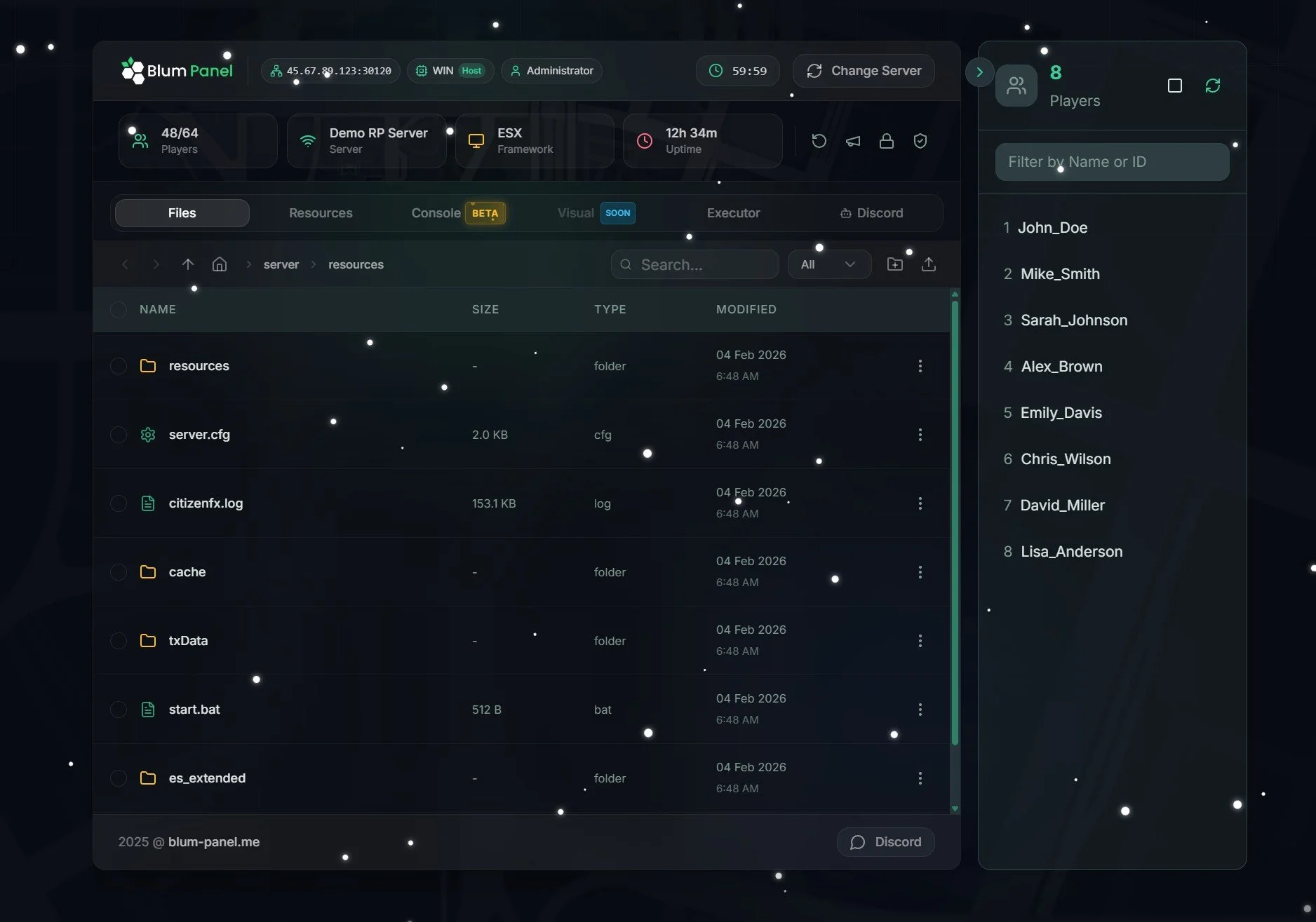Sort files by NAME column
Screen dimensions: 1316x922
click(x=157, y=309)
